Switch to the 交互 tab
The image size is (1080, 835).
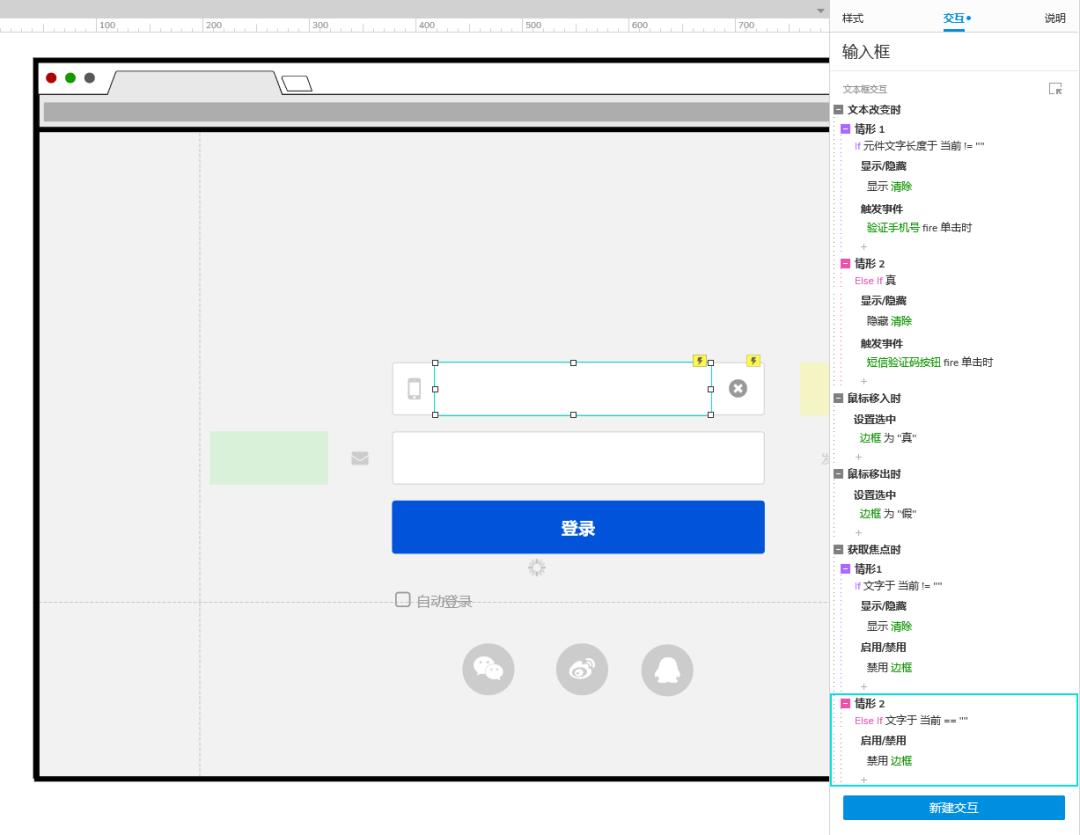point(954,18)
